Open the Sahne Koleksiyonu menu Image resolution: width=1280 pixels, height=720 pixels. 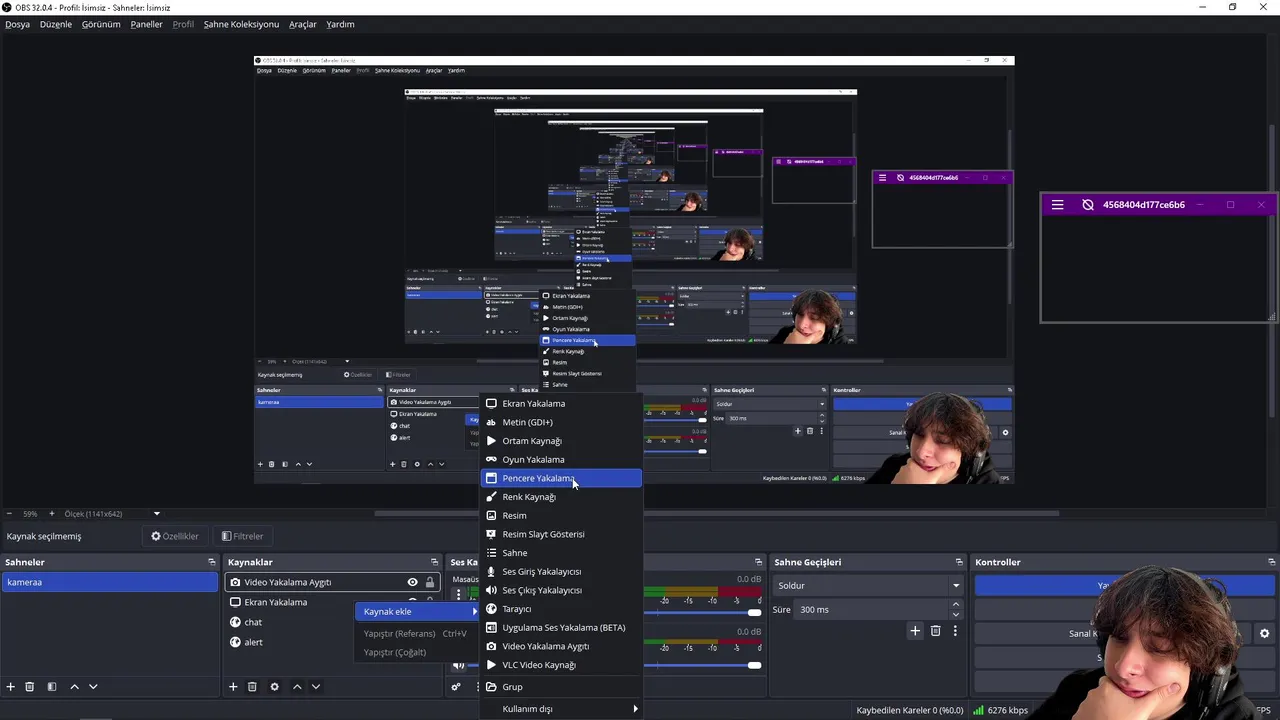click(x=241, y=24)
